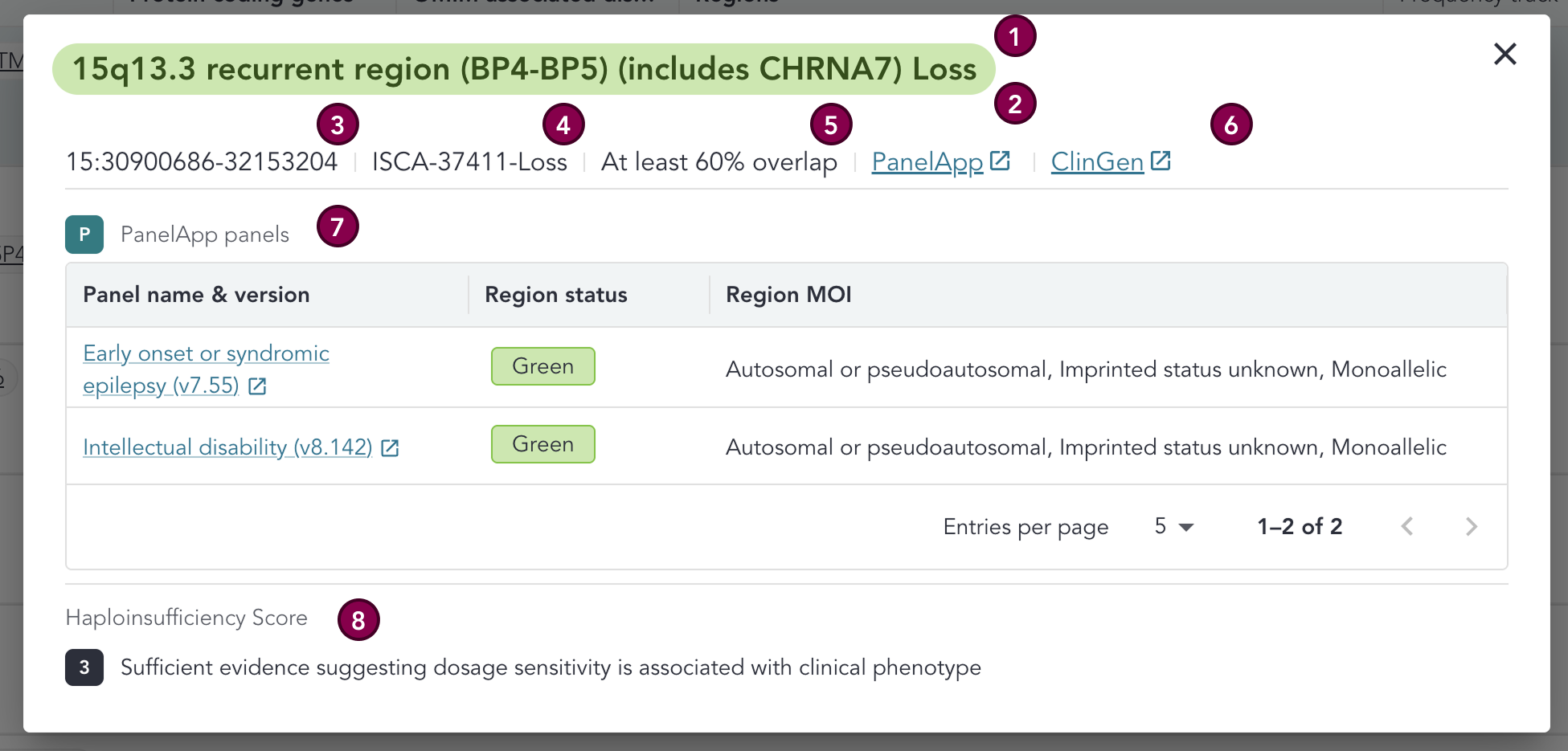Click the numbered callout marker 1

1015,35
